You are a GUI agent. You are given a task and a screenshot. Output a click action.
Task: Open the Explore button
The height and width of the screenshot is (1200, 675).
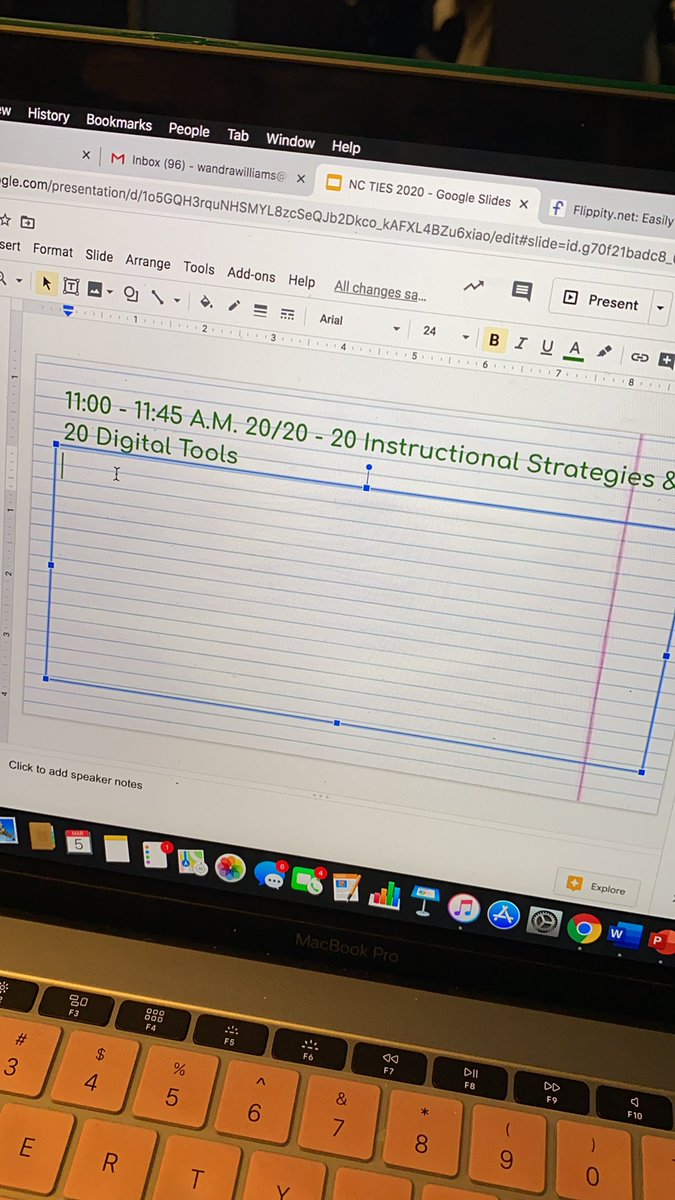click(597, 887)
